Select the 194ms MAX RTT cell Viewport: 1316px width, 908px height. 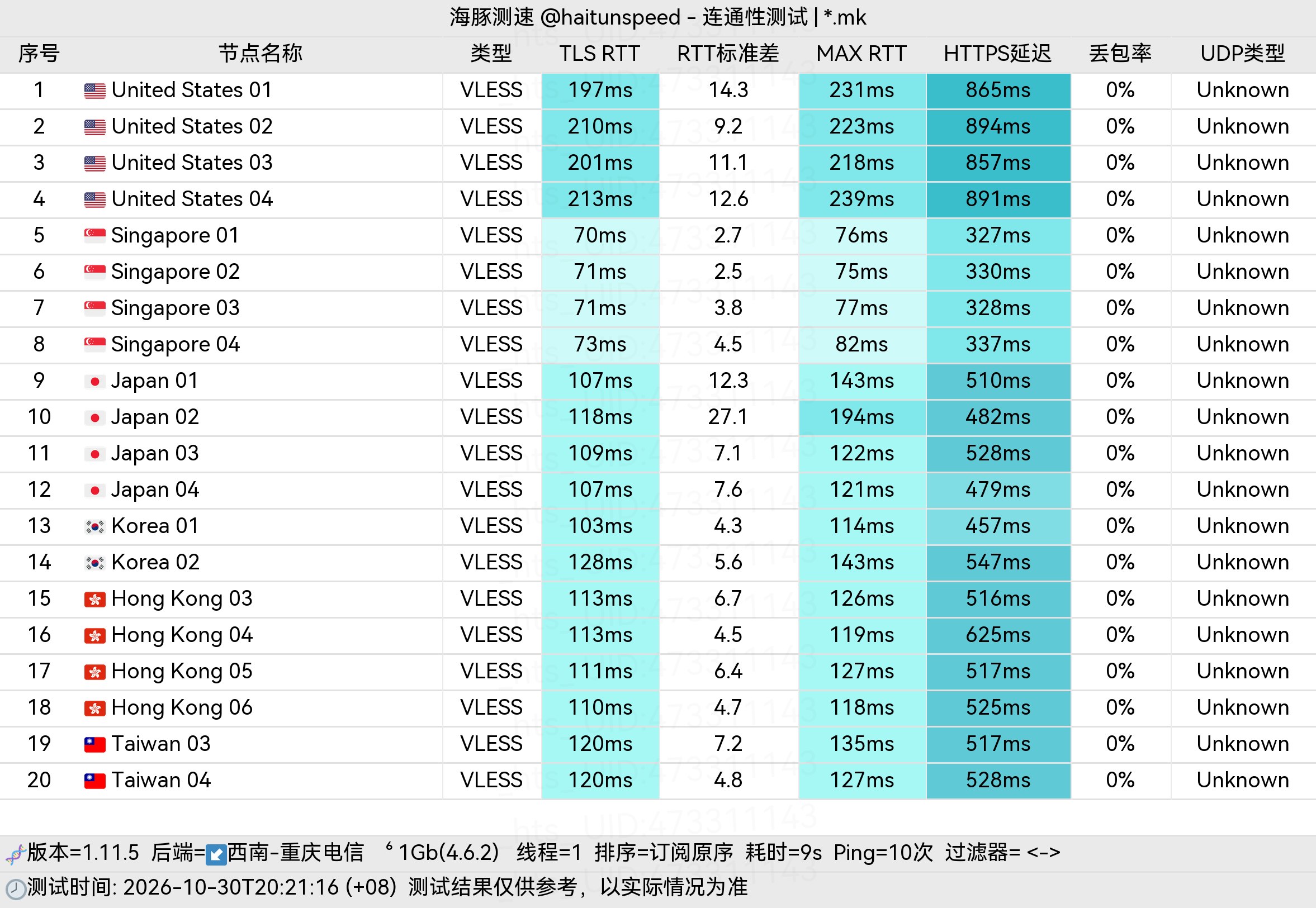click(x=862, y=417)
